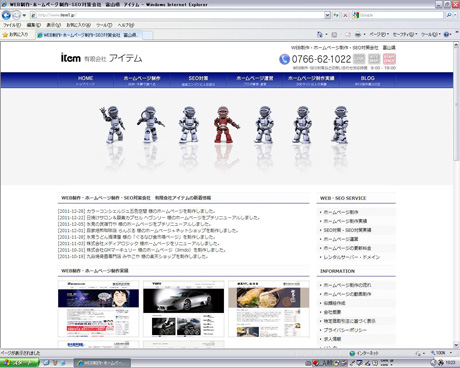This screenshot has height=368, width=460.
Task: Expand the zoom level 100% dropdown
Action: (451, 353)
